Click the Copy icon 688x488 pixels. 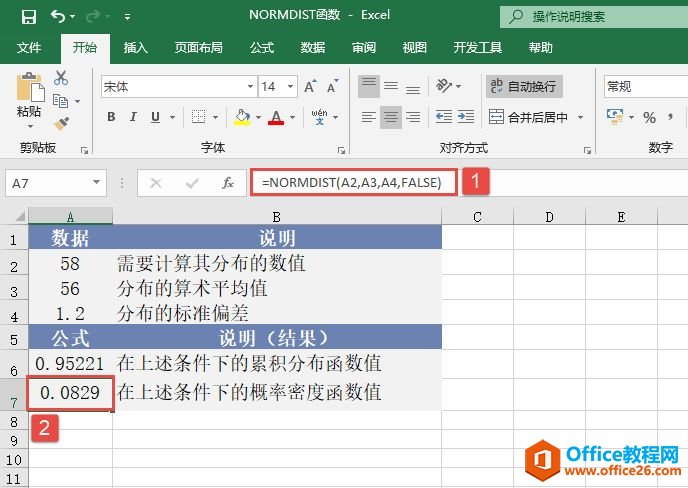click(x=60, y=101)
